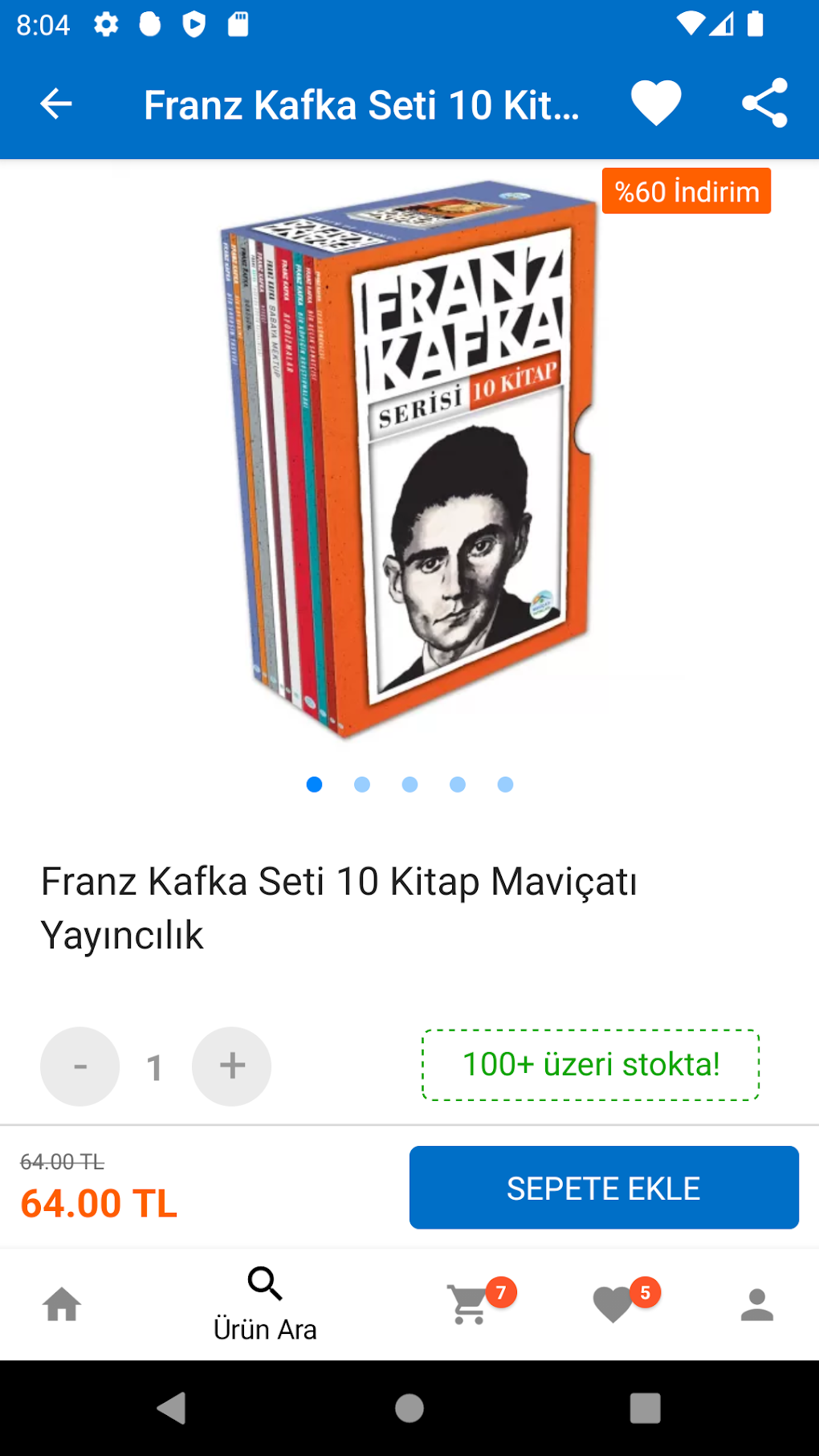Screen dimensions: 819x1456
Task: Select the last image carousel dot
Action: point(505,785)
